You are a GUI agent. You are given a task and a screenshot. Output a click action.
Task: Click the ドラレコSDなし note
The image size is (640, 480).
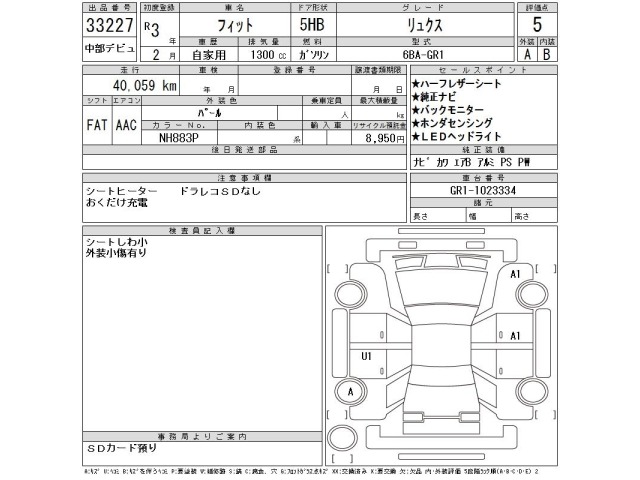pos(220,191)
